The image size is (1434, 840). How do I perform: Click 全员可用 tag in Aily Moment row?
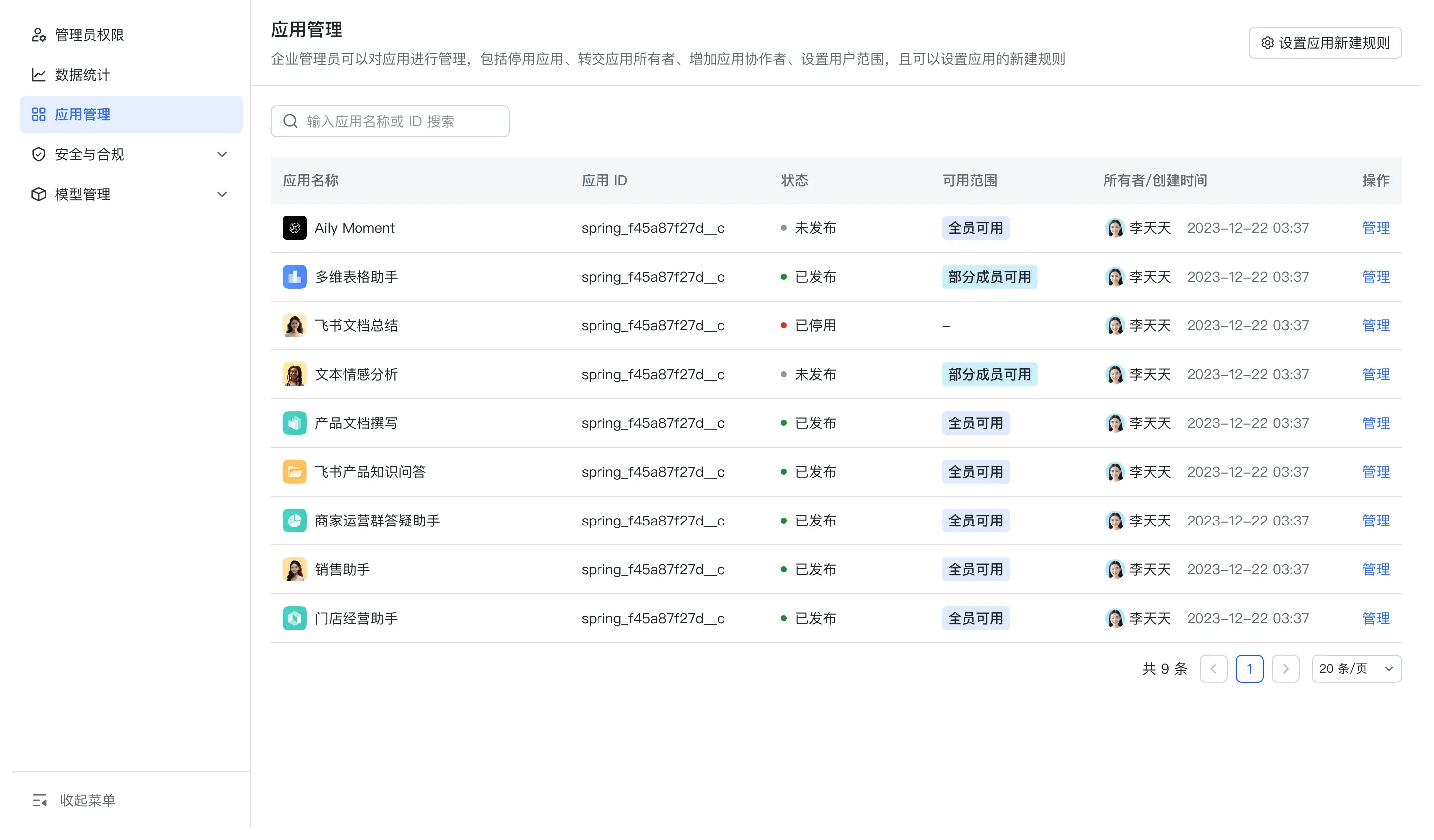989,231
